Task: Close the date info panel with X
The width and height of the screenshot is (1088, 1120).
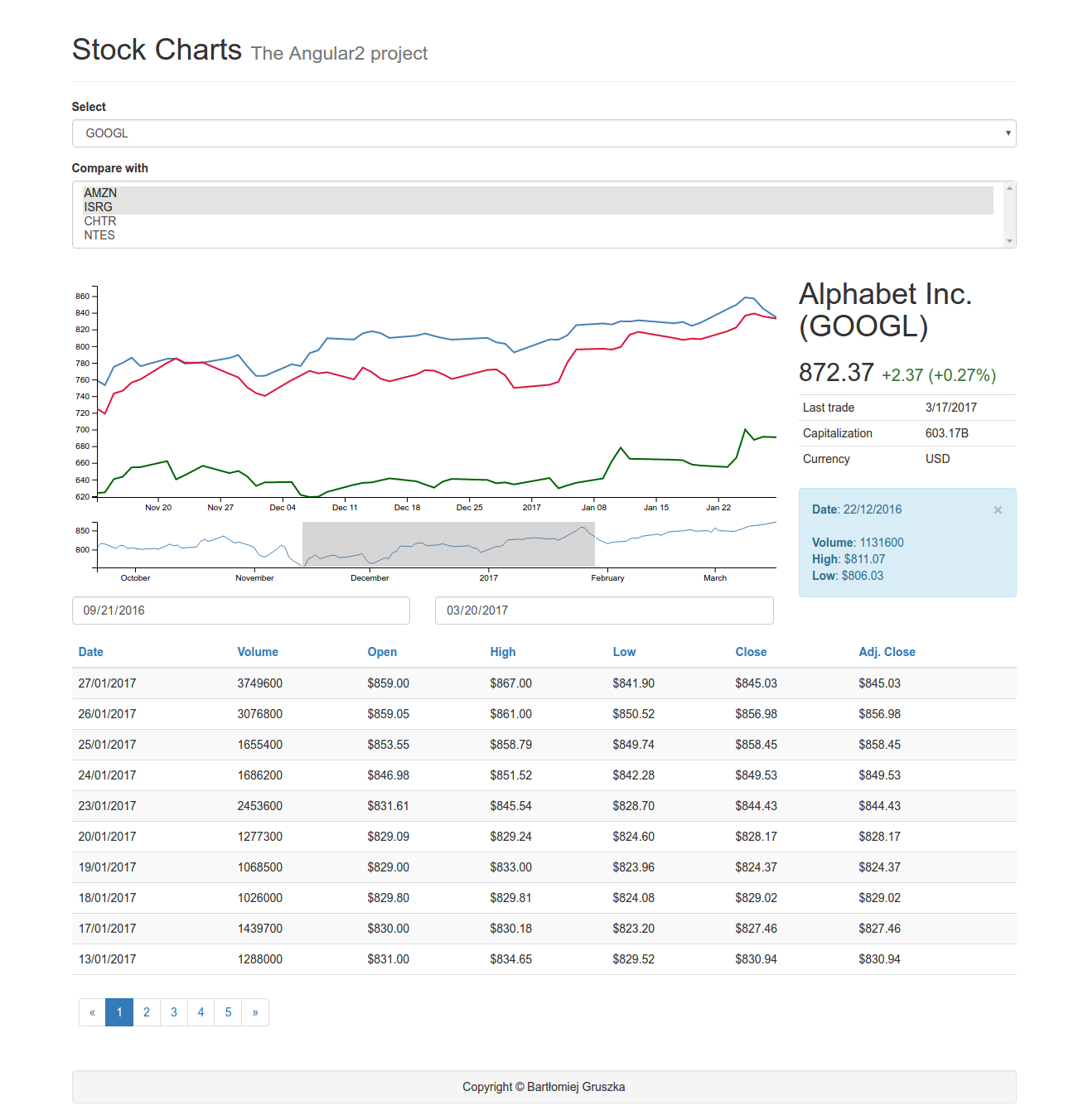Action: pos(998,510)
